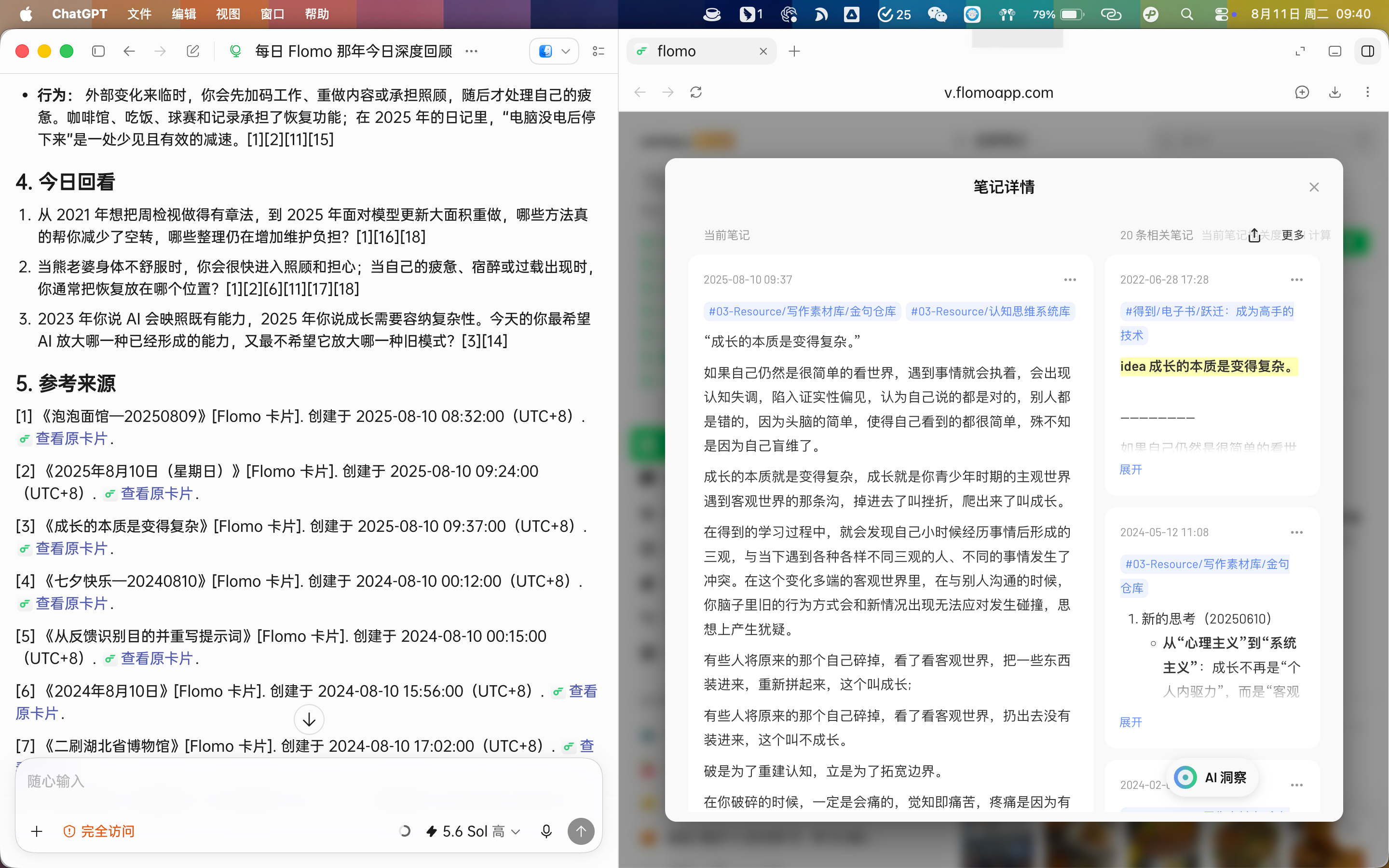The image size is (1389, 868).
Task: Open options menu of the 2022-06-28 17:28 note
Action: 1296,280
